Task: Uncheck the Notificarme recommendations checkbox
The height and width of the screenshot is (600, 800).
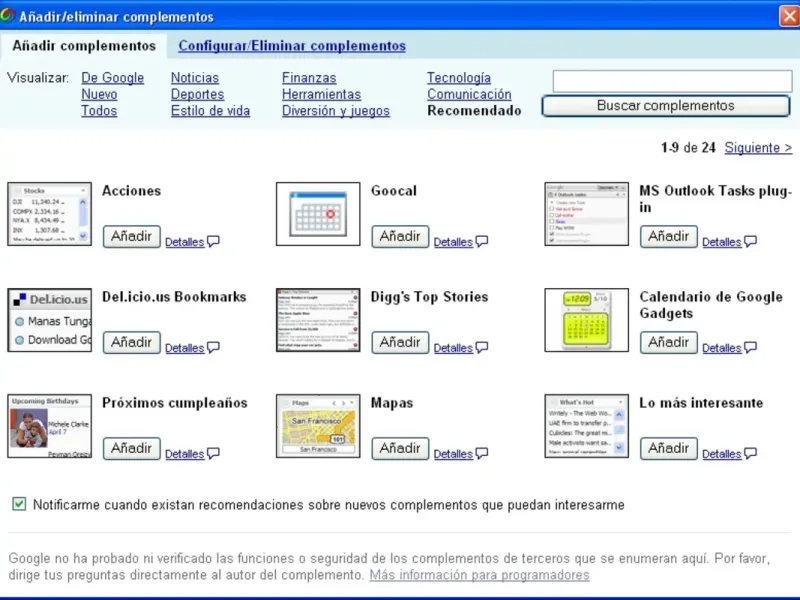Action: (19, 504)
